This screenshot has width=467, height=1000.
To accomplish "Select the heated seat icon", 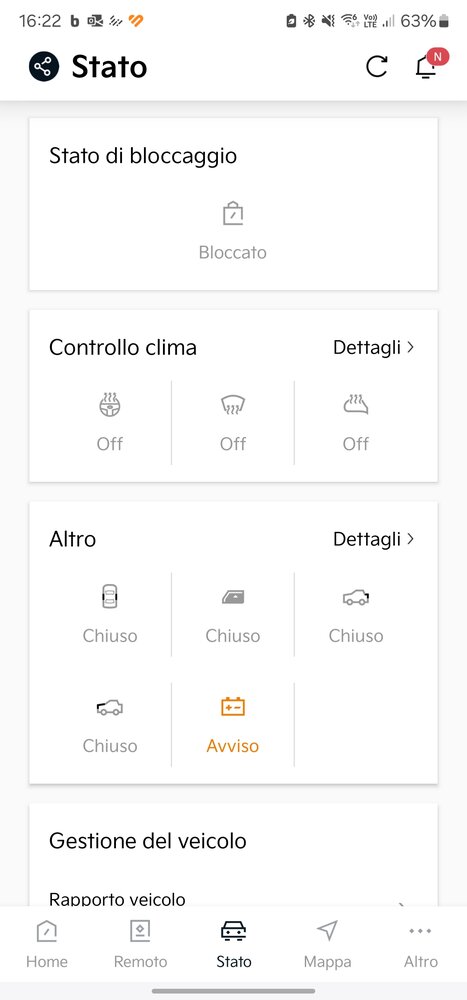I will 356,404.
